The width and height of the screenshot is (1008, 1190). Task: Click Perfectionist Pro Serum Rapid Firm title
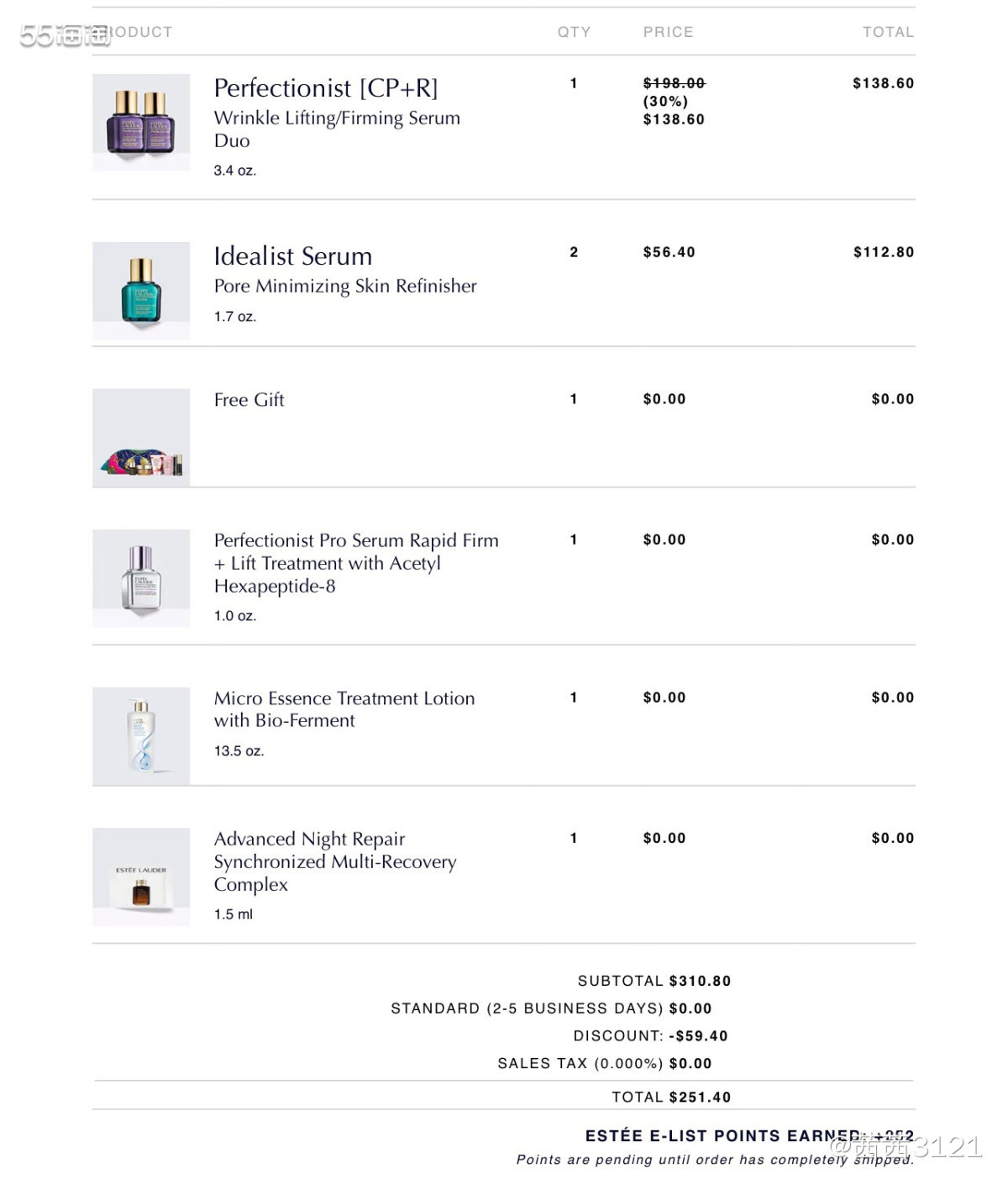(356, 563)
